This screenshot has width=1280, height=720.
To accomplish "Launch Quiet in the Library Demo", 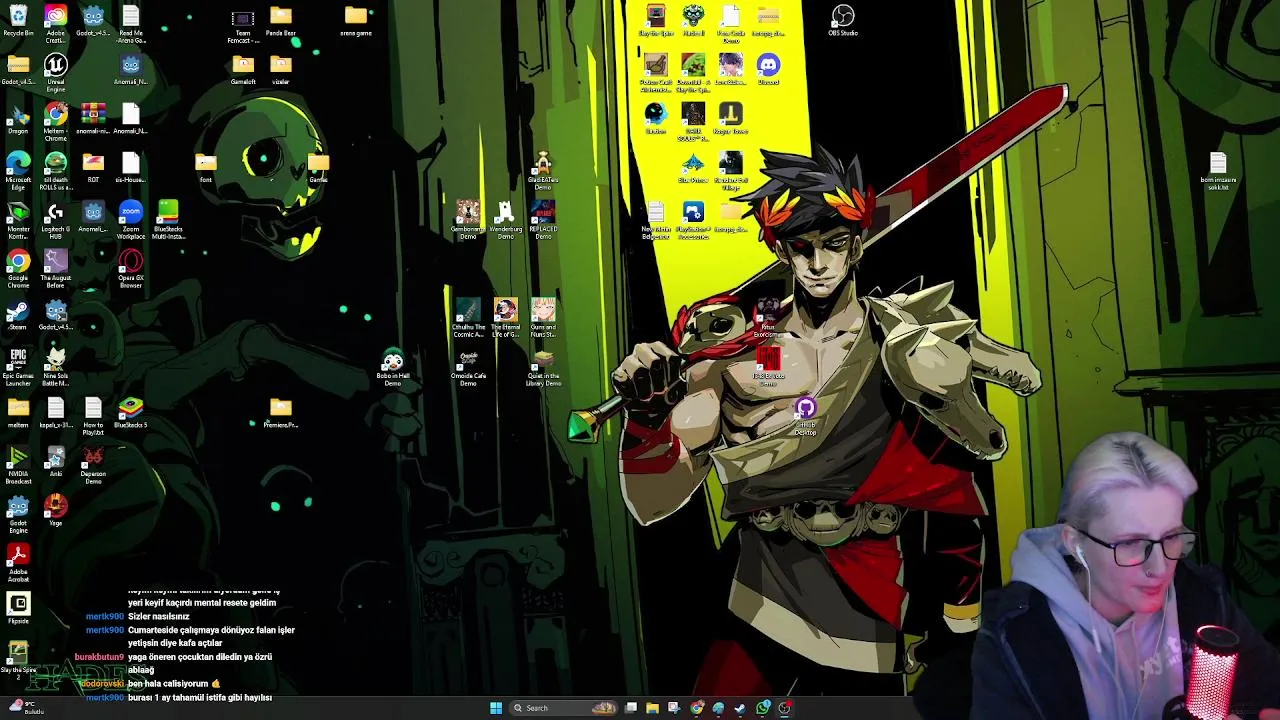I will [x=543, y=366].
